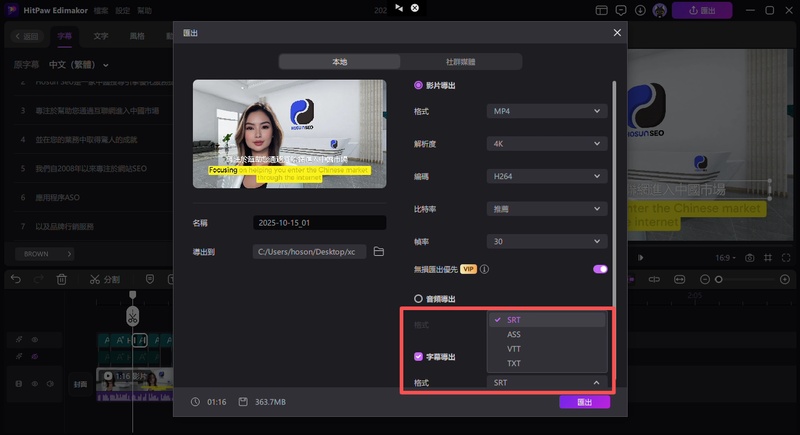Click the delete trash icon in timeline toolbar

[x=62, y=279]
